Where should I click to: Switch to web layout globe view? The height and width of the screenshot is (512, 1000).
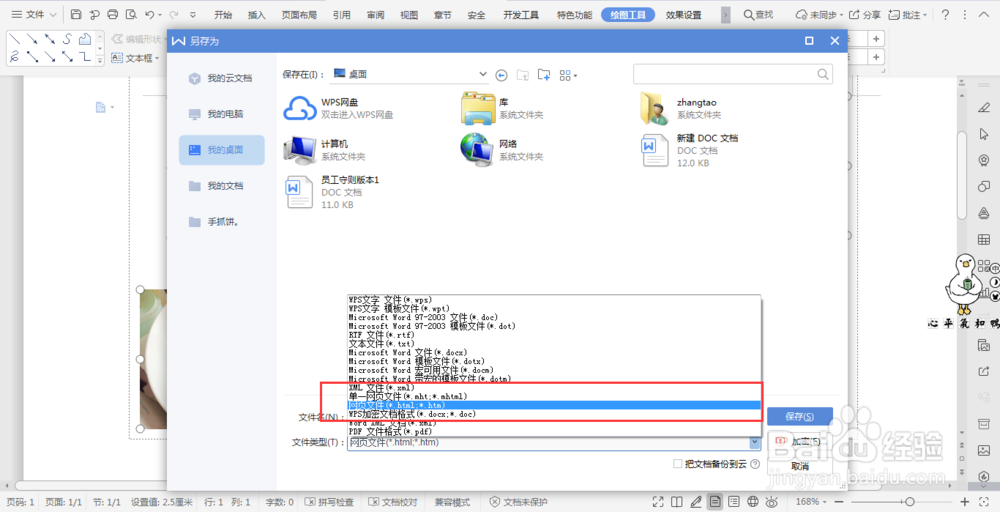753,502
